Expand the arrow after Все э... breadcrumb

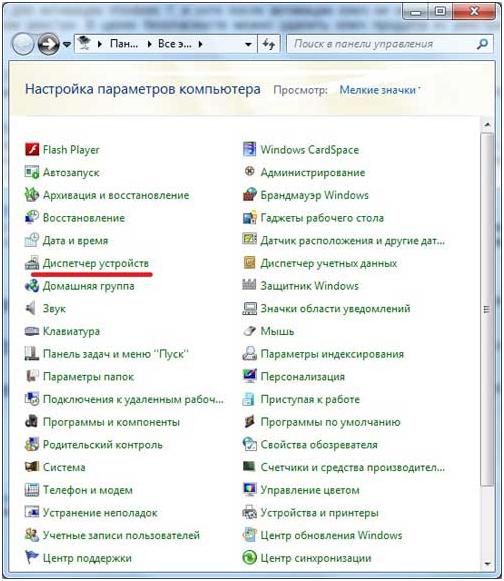[x=200, y=44]
